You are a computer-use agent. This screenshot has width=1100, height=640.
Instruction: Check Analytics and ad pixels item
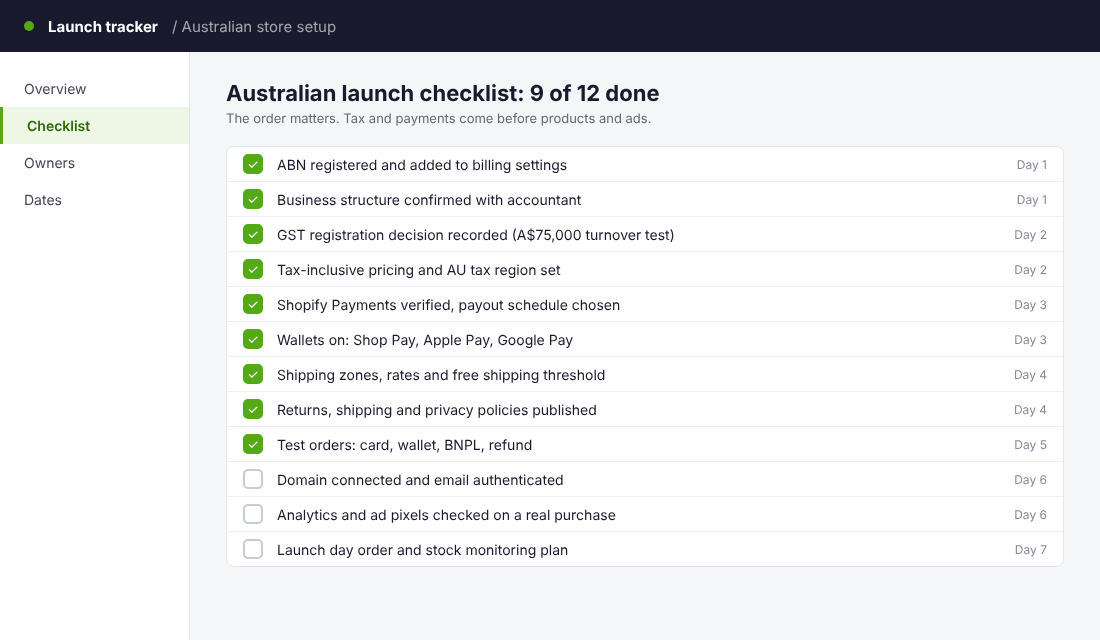click(x=253, y=514)
